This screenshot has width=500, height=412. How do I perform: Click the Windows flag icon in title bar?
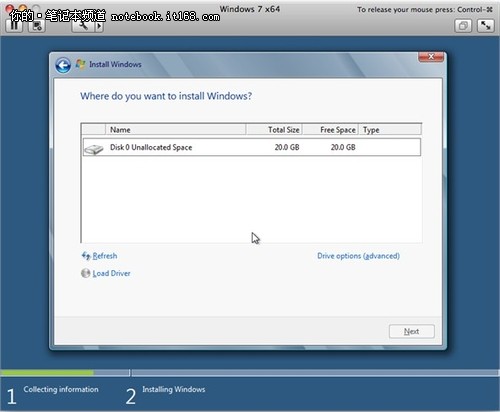(80, 64)
